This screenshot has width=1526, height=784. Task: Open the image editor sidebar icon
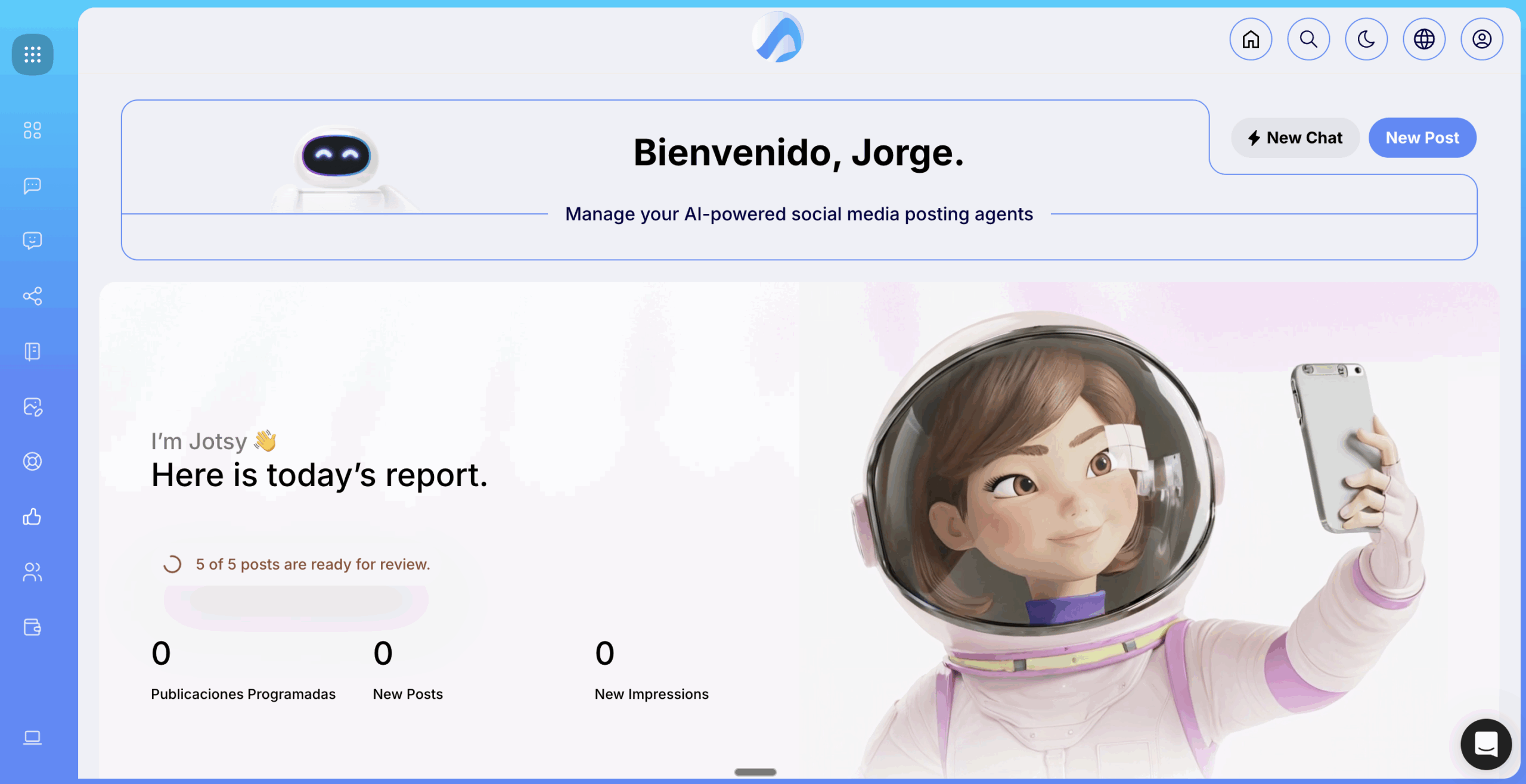click(32, 407)
